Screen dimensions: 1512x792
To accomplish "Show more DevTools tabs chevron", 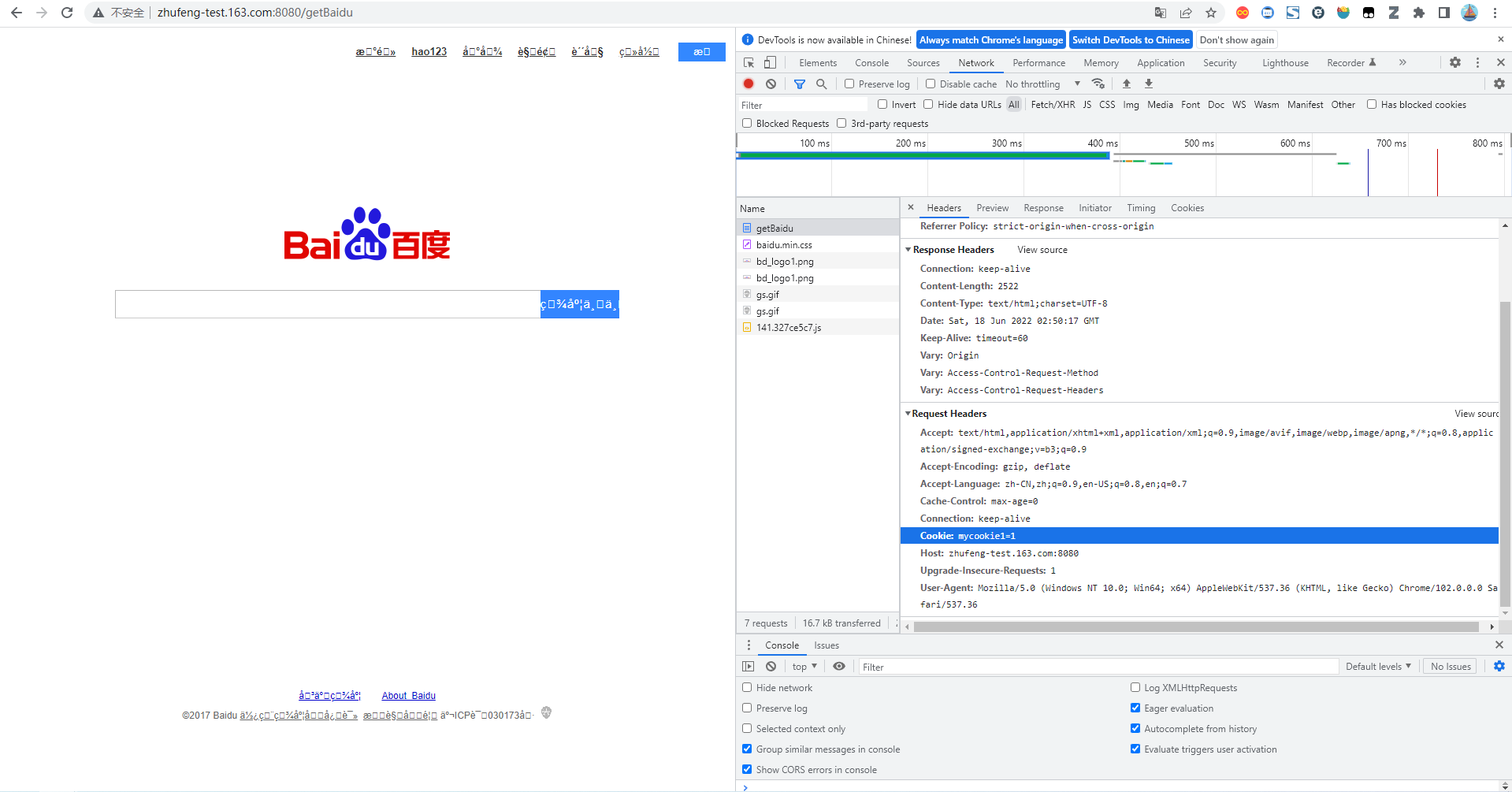I will tap(1402, 62).
